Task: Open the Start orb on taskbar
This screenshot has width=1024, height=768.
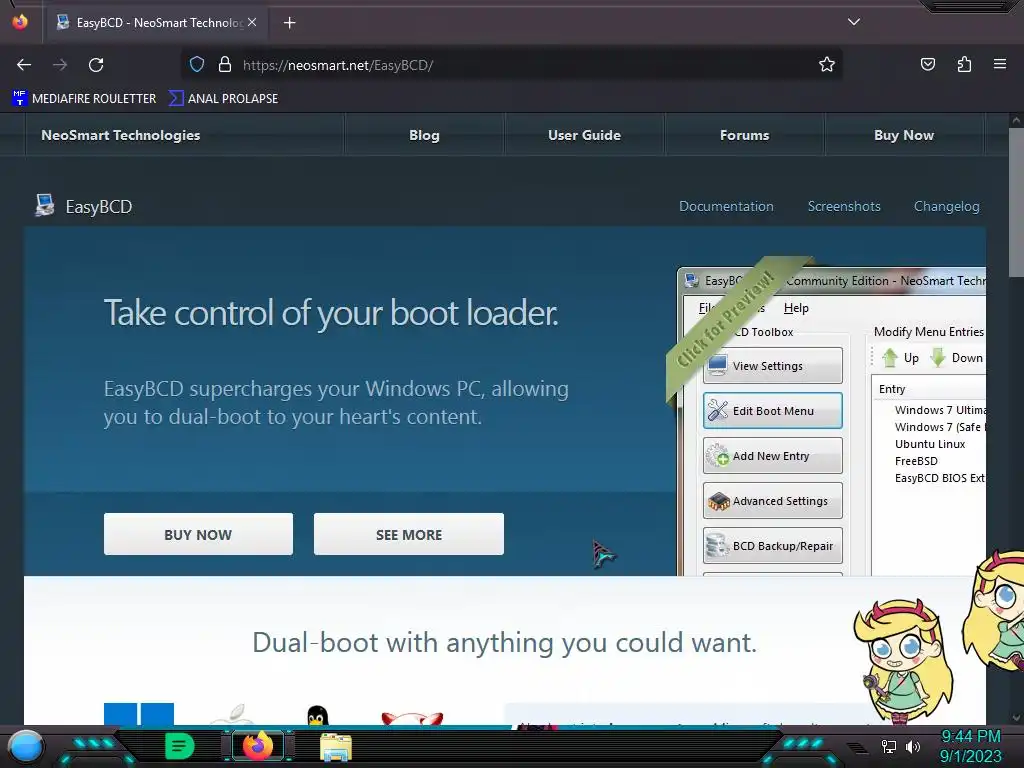Action: pos(26,746)
